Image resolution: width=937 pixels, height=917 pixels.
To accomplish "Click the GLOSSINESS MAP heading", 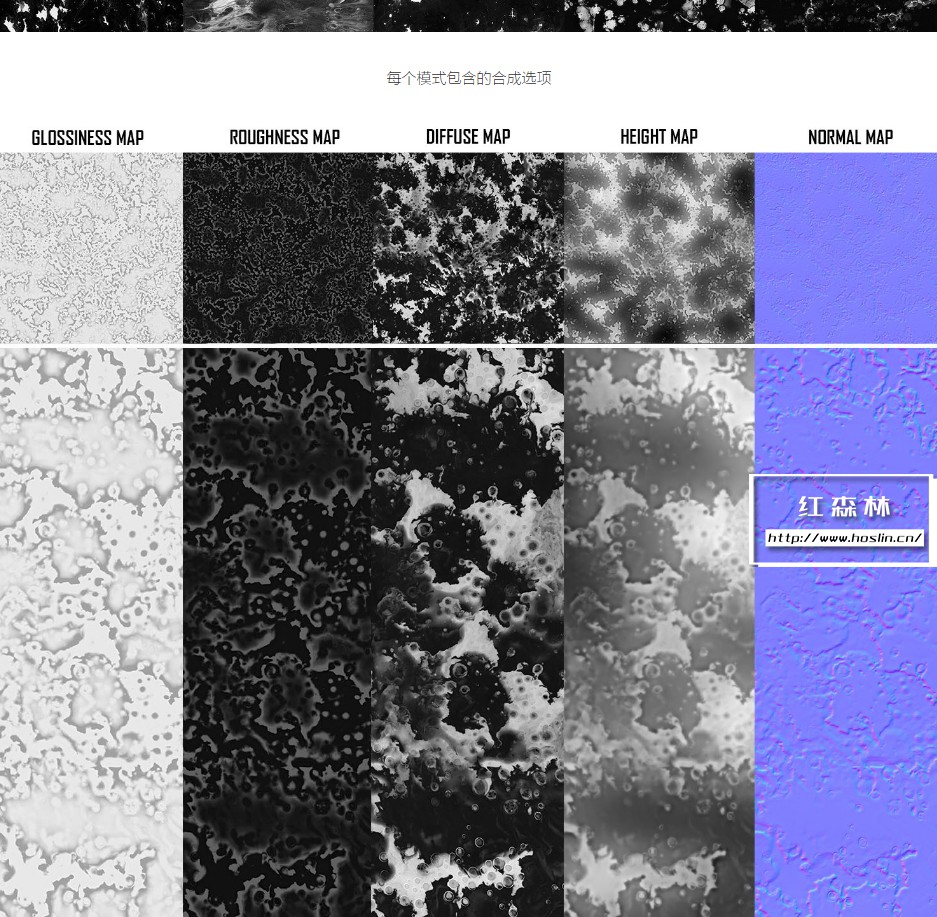I will click(x=87, y=138).
